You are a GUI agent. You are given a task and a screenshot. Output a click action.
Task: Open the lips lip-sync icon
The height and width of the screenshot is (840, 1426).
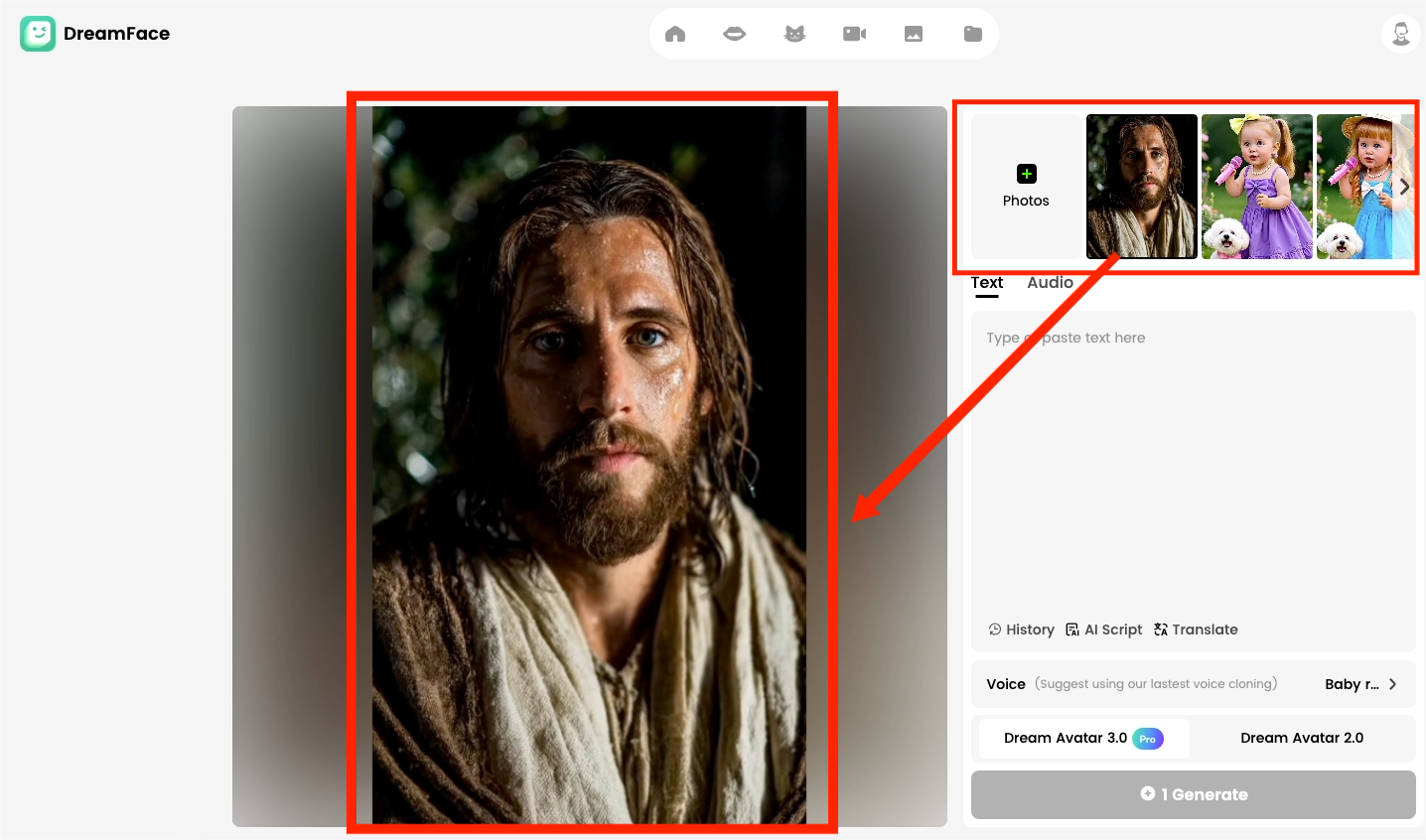pyautogui.click(x=735, y=34)
